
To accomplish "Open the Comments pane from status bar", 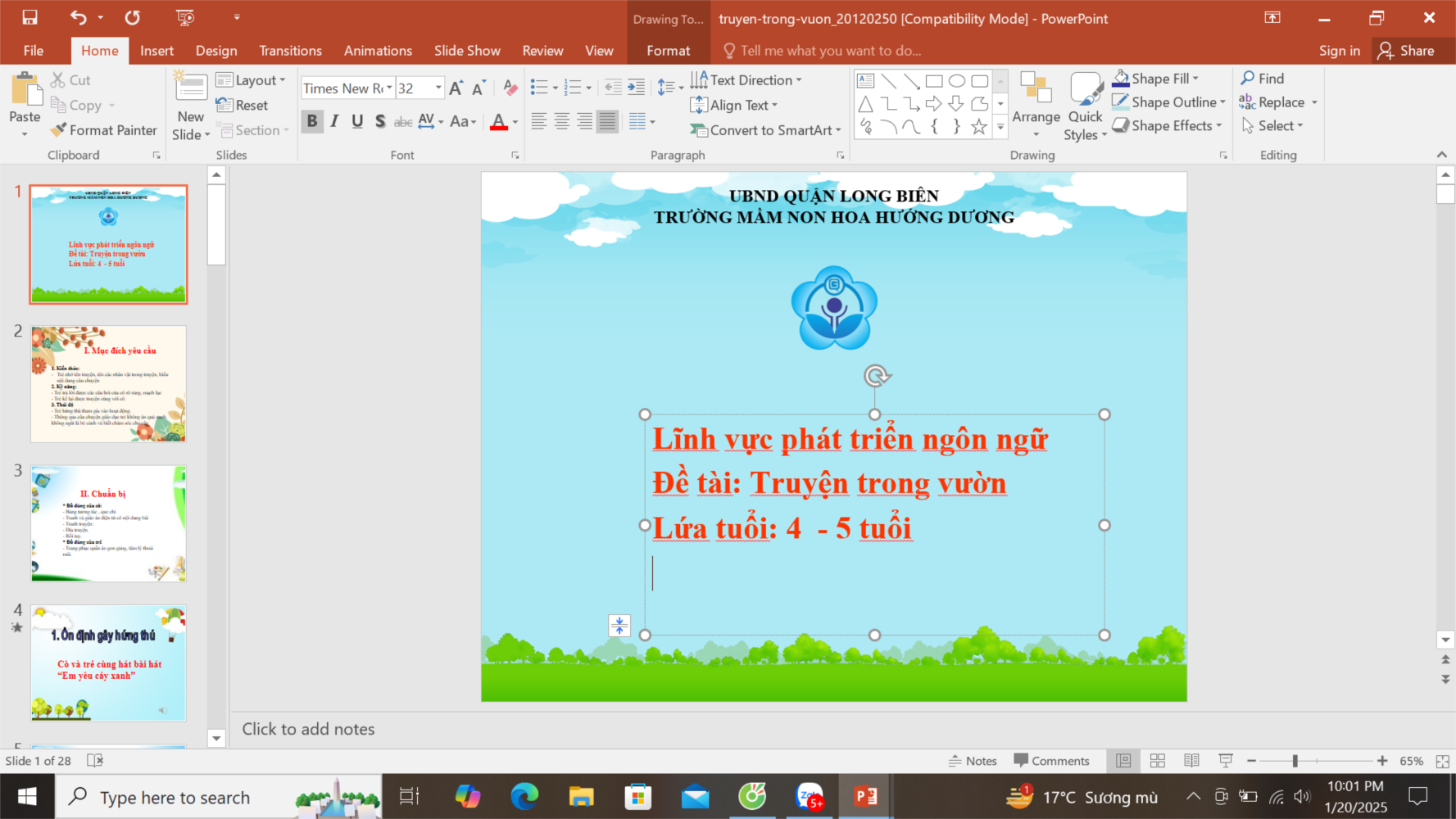I will (1051, 761).
